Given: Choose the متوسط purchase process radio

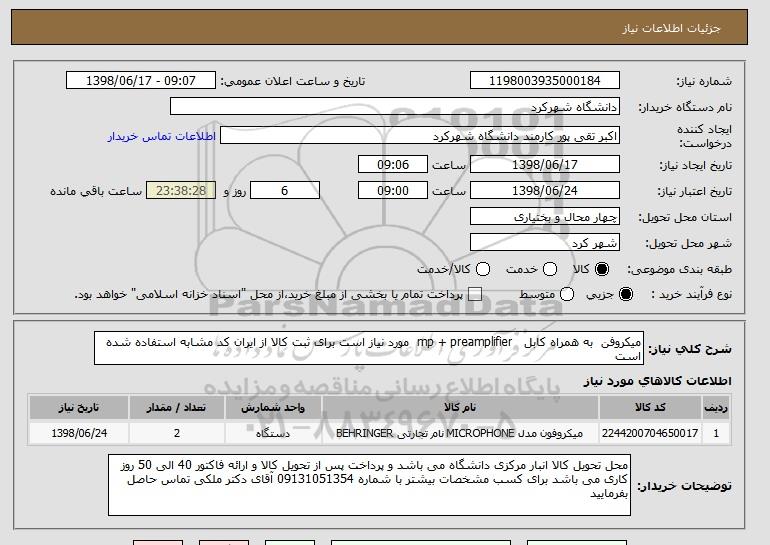Looking at the screenshot, I should tap(567, 294).
